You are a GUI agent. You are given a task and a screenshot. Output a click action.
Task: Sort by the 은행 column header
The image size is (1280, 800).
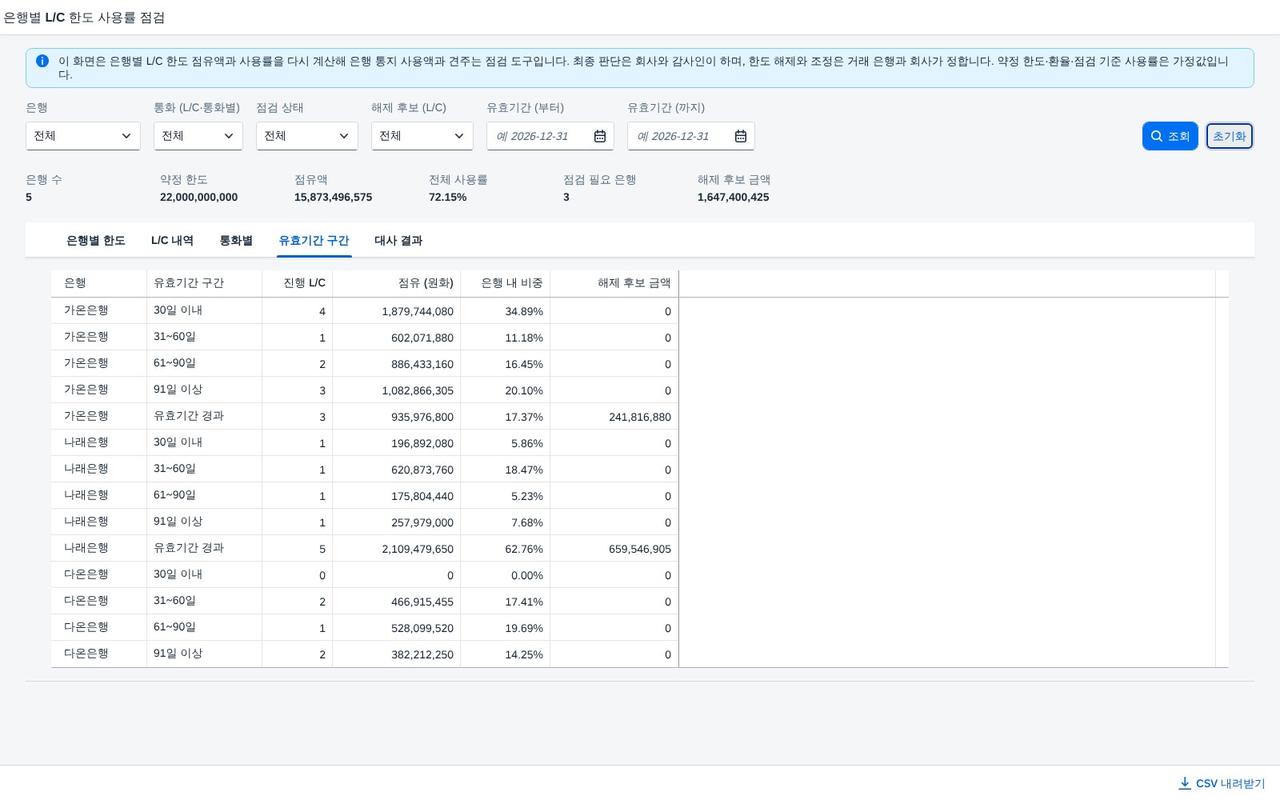click(x=99, y=283)
